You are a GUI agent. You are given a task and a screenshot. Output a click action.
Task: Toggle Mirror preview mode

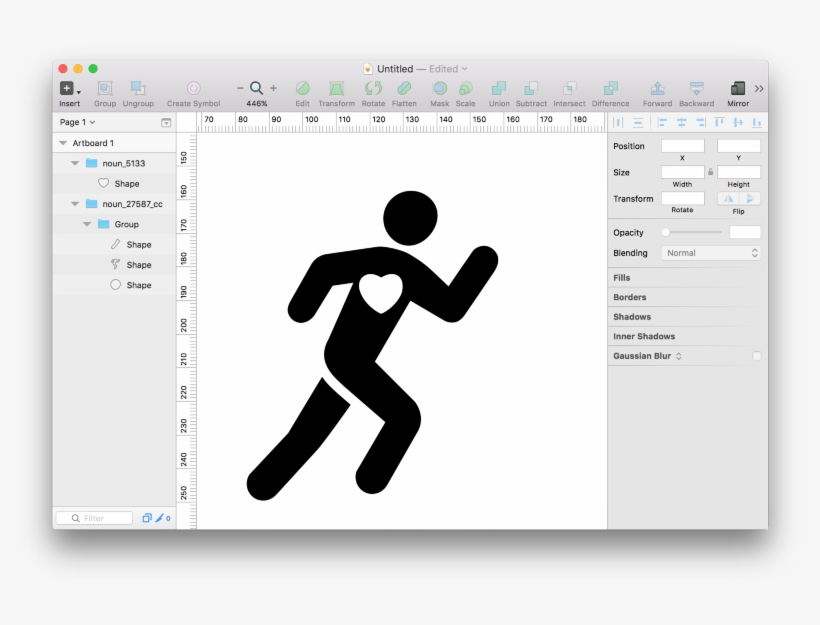point(737,88)
